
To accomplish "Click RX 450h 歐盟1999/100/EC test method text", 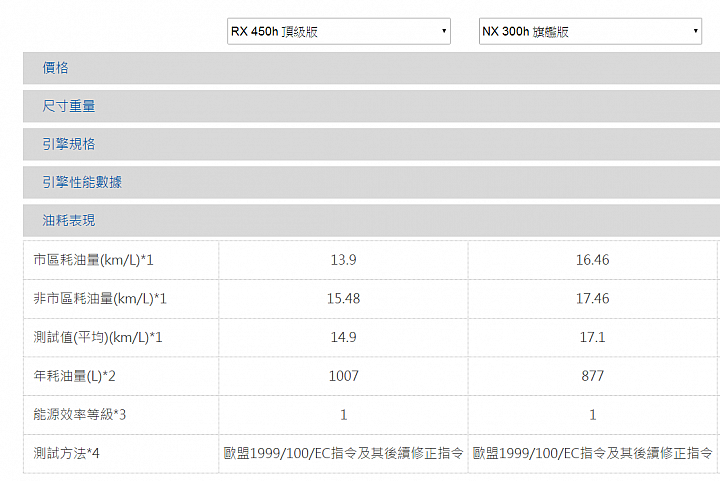I will 343,453.
